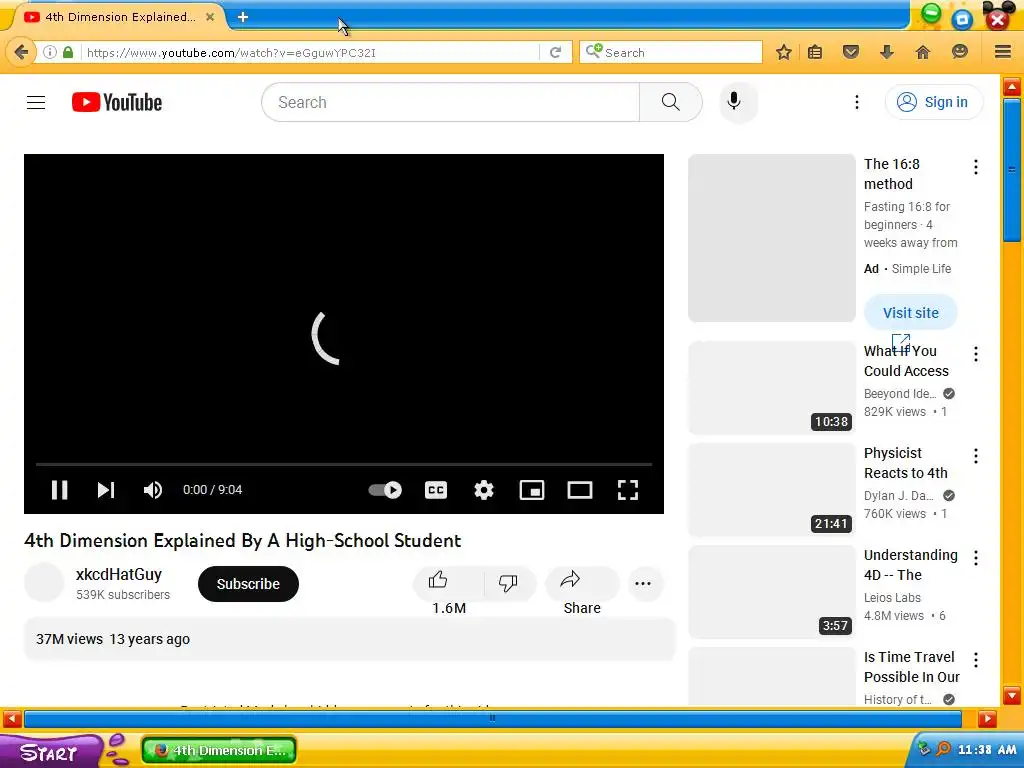The height and width of the screenshot is (768, 1024).
Task: Sign in to YouTube
Action: click(934, 102)
